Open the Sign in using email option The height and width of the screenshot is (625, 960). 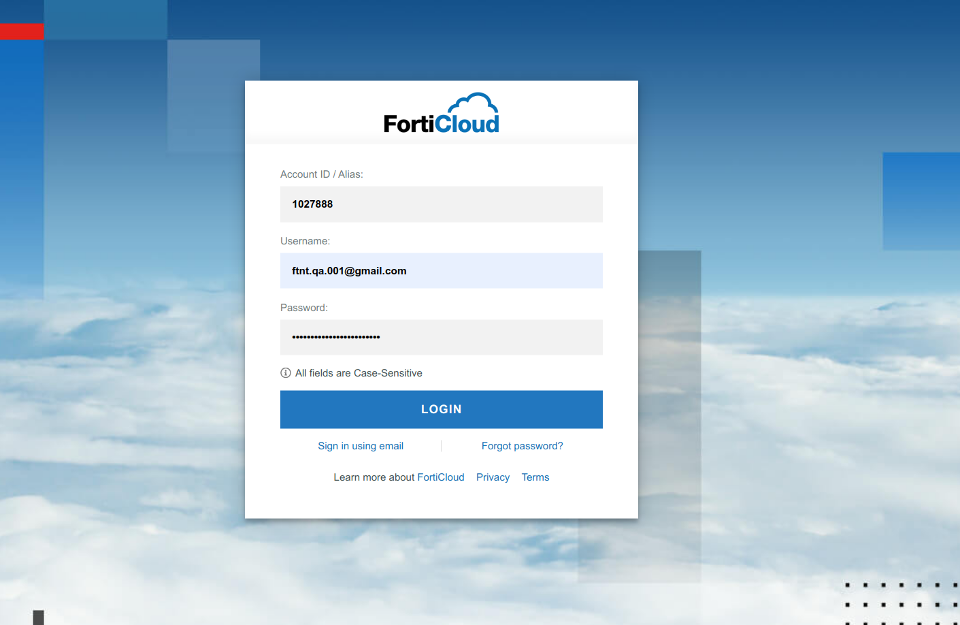coord(360,445)
